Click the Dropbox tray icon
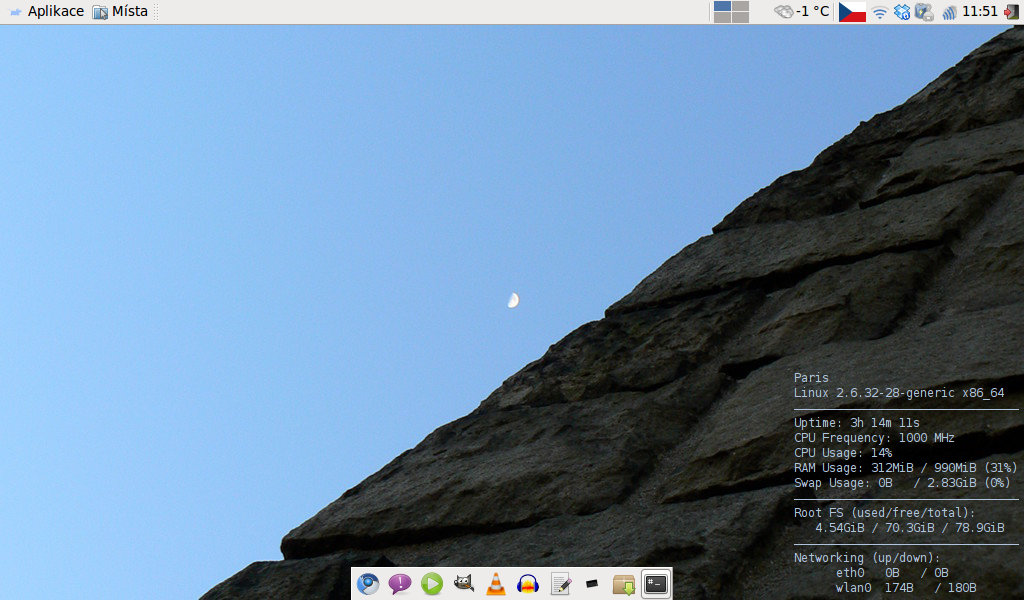 (902, 12)
